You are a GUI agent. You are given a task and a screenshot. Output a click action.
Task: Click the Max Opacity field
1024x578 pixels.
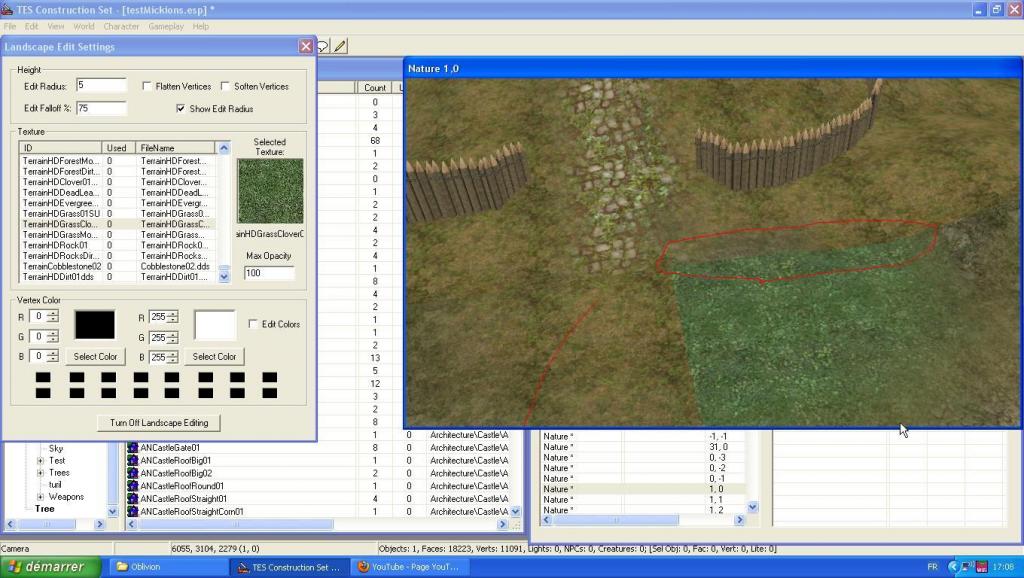tap(269, 273)
